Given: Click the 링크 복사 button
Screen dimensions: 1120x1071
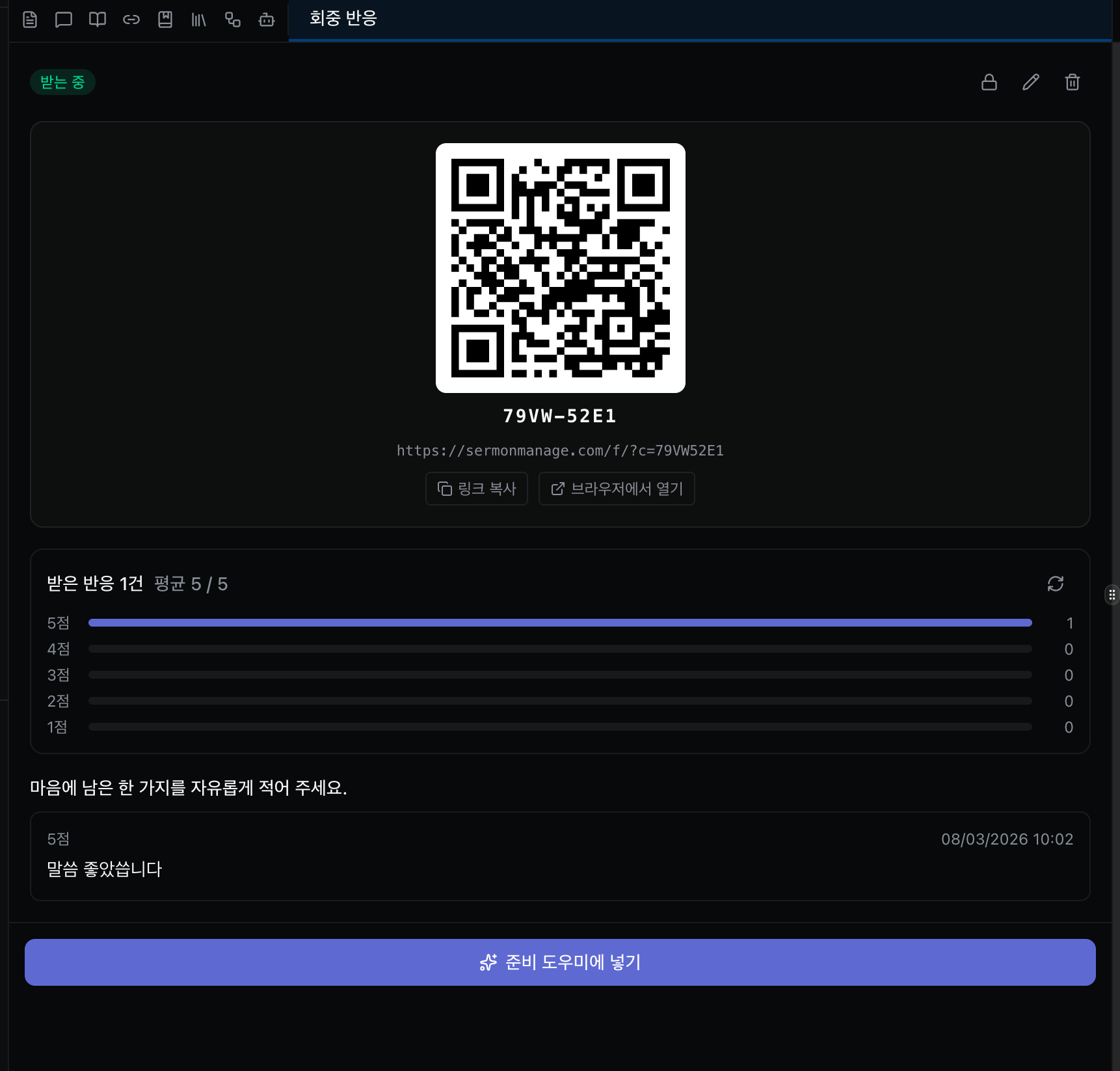Looking at the screenshot, I should [x=477, y=489].
